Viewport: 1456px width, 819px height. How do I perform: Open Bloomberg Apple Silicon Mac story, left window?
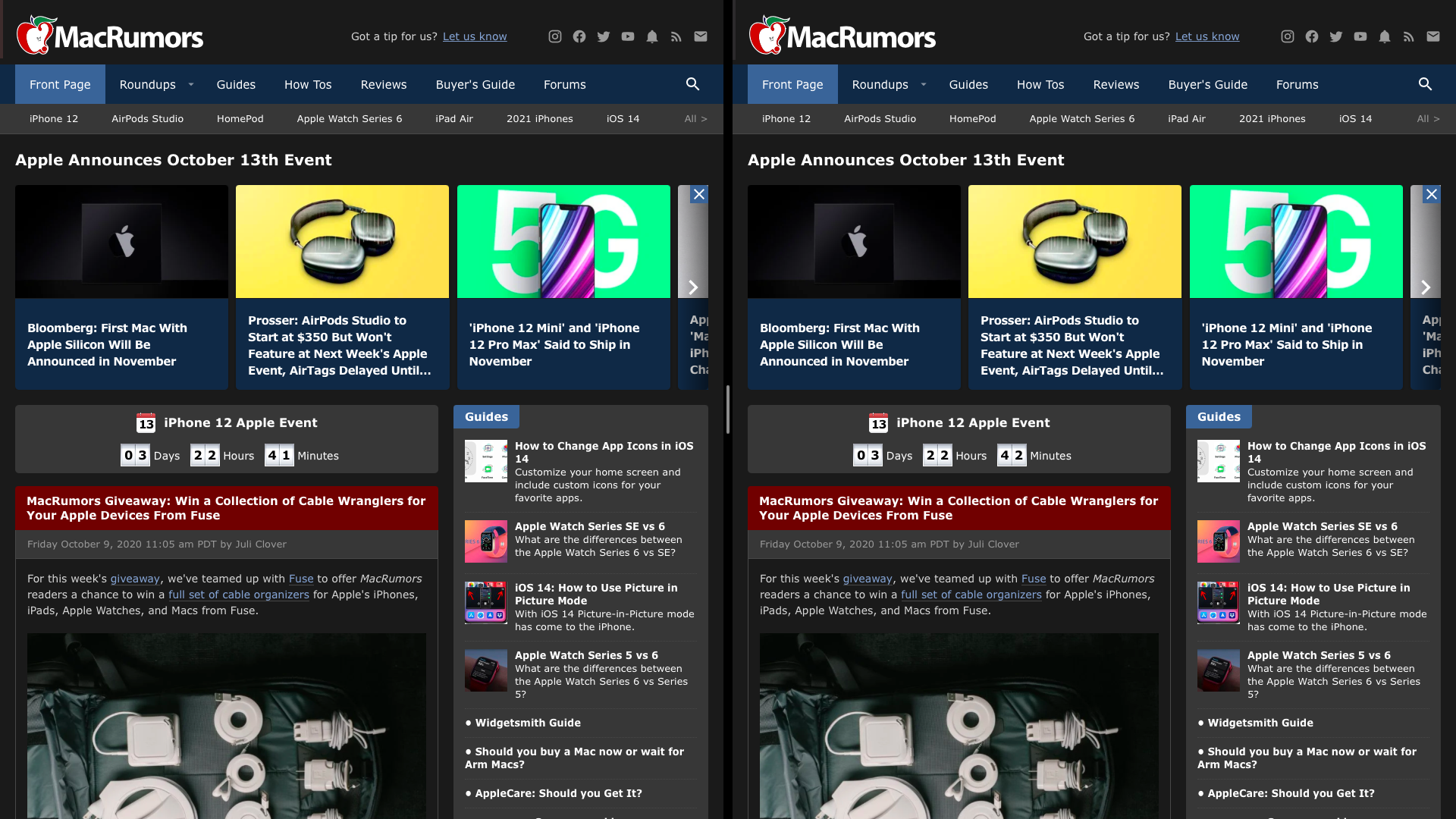pyautogui.click(x=121, y=287)
